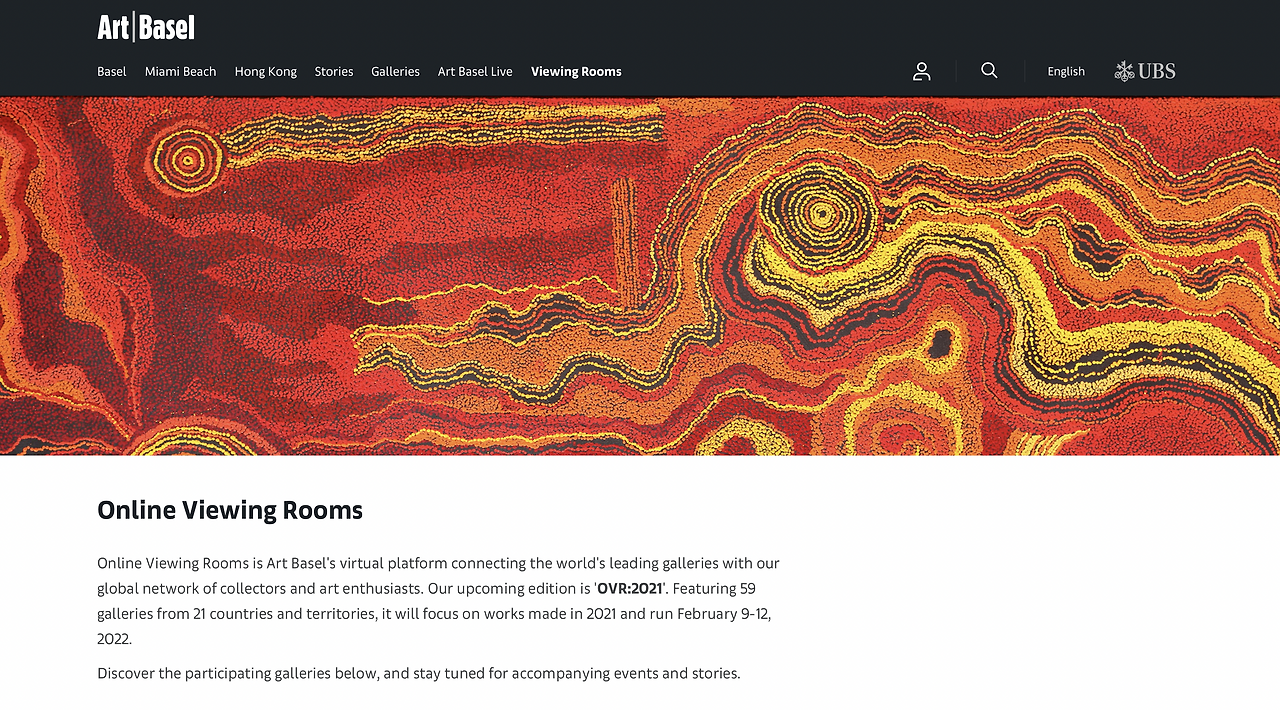
Task: Switch language via English selector
Action: click(1066, 71)
